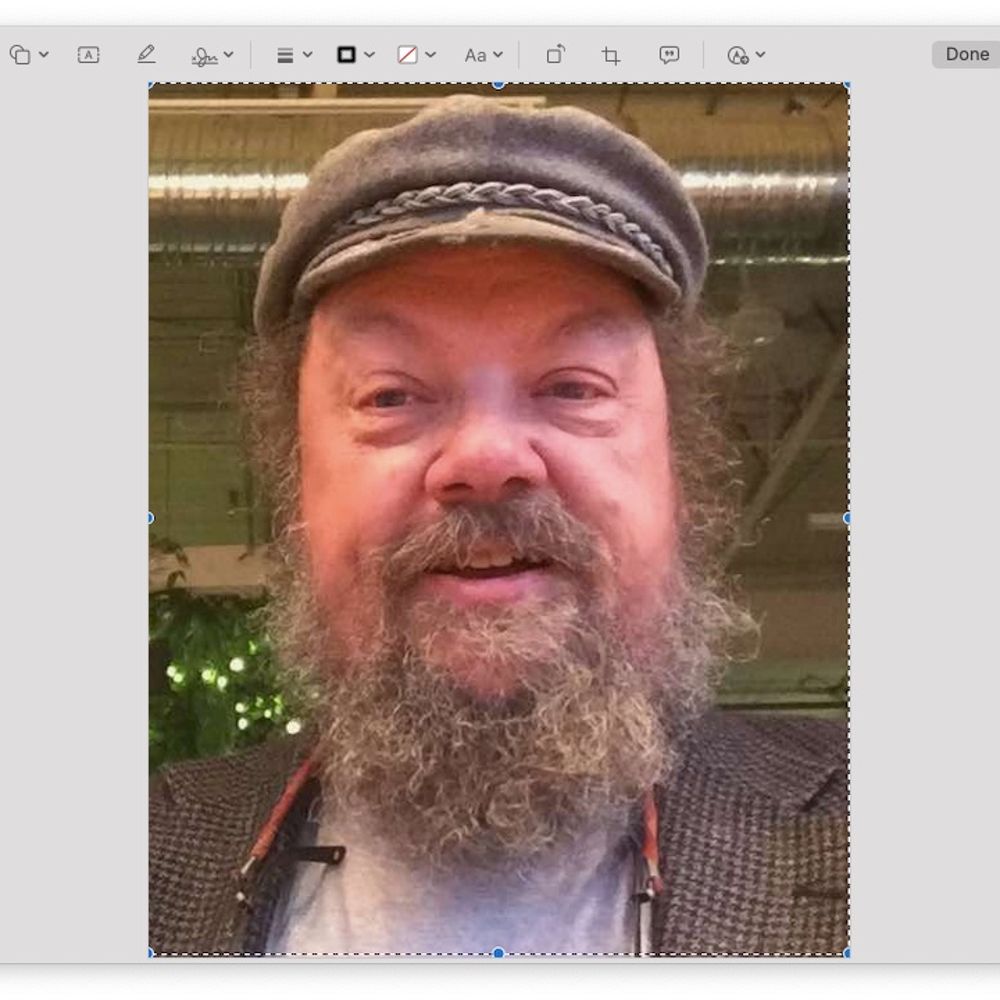Click the black Border Color swatch

[x=346, y=55]
